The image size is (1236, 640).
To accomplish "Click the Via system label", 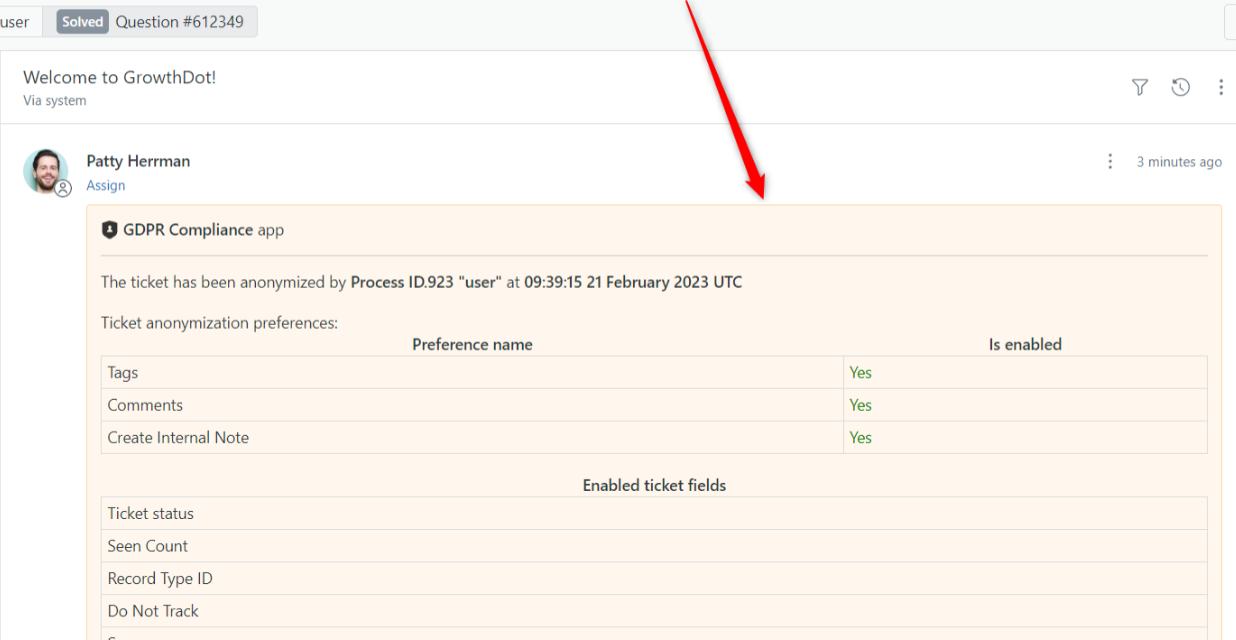I will click(x=55, y=100).
